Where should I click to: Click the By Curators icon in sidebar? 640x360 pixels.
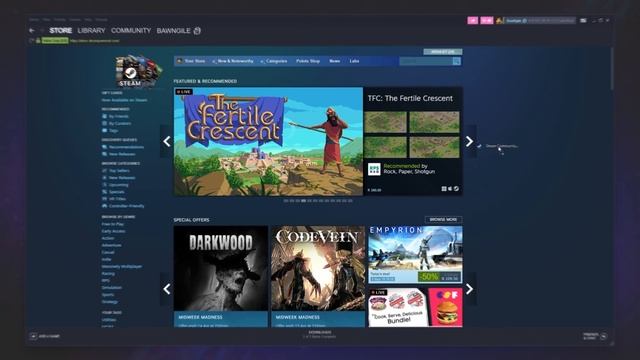(104, 123)
